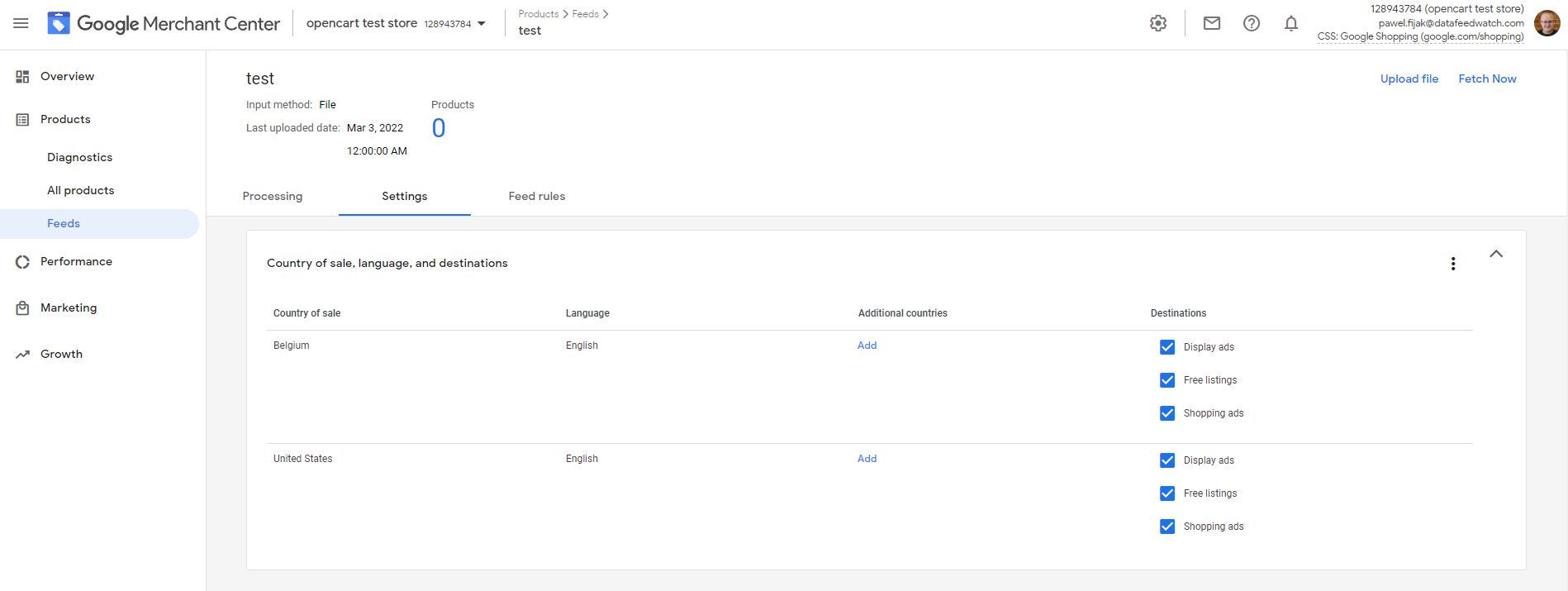Click the Google Merchant Center logo
1568x591 pixels.
click(164, 24)
